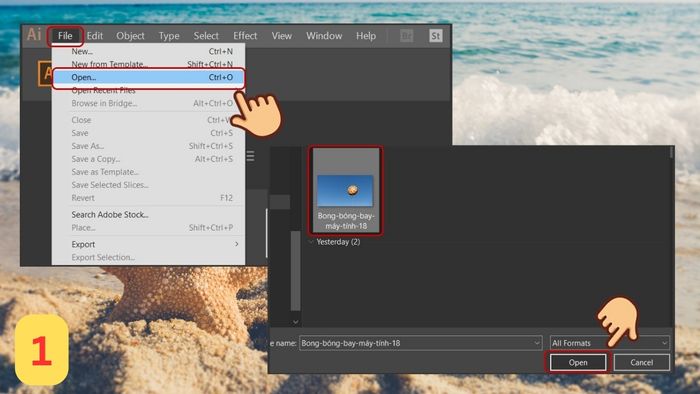Click the Cancel button in dialog
Viewport: 700px width, 394px height.
coord(642,362)
